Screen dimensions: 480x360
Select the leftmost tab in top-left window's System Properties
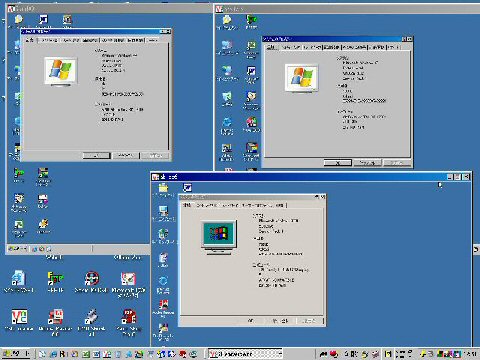click(x=30, y=40)
